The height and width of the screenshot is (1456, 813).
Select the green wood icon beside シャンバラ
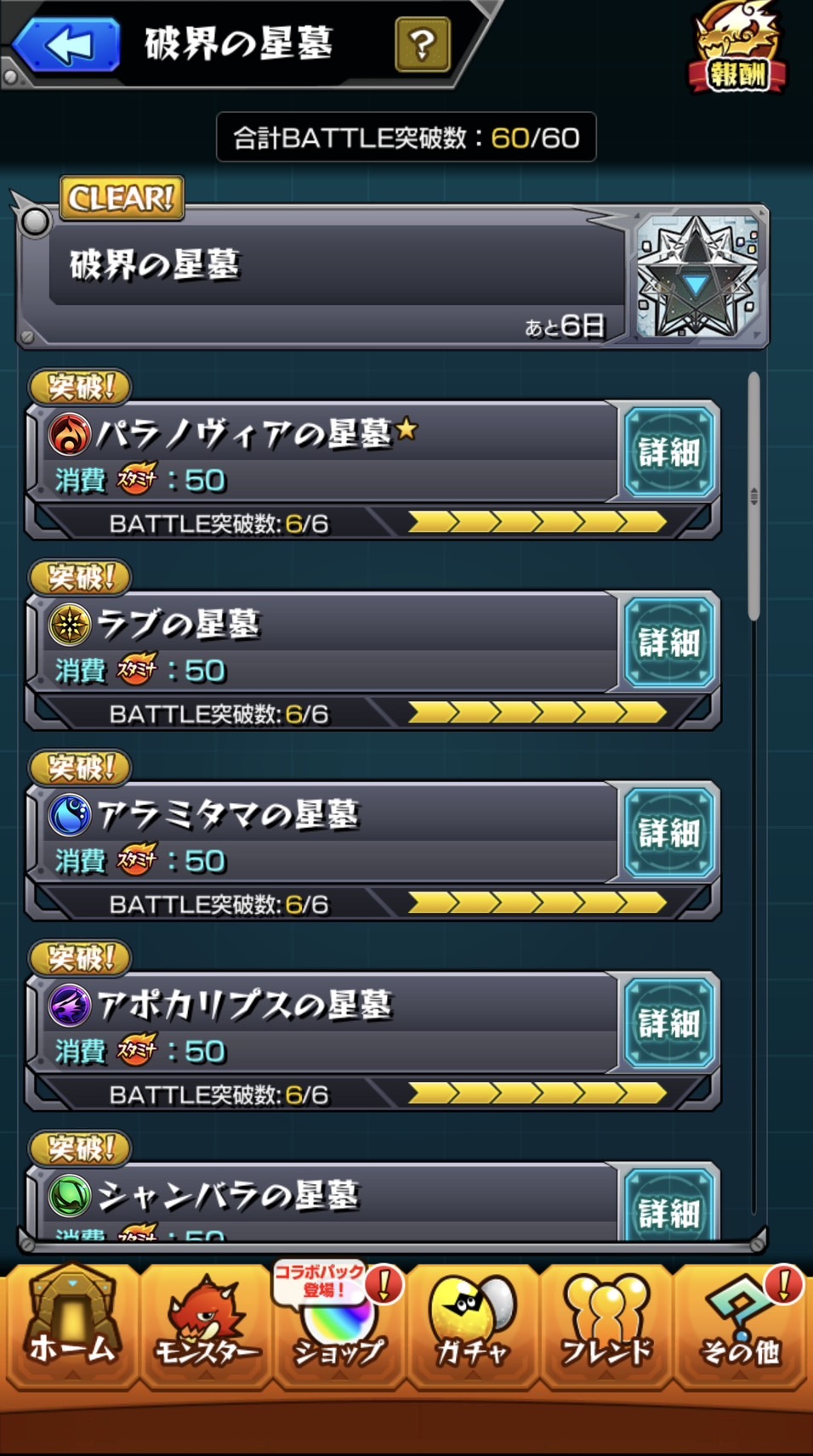pos(70,1195)
